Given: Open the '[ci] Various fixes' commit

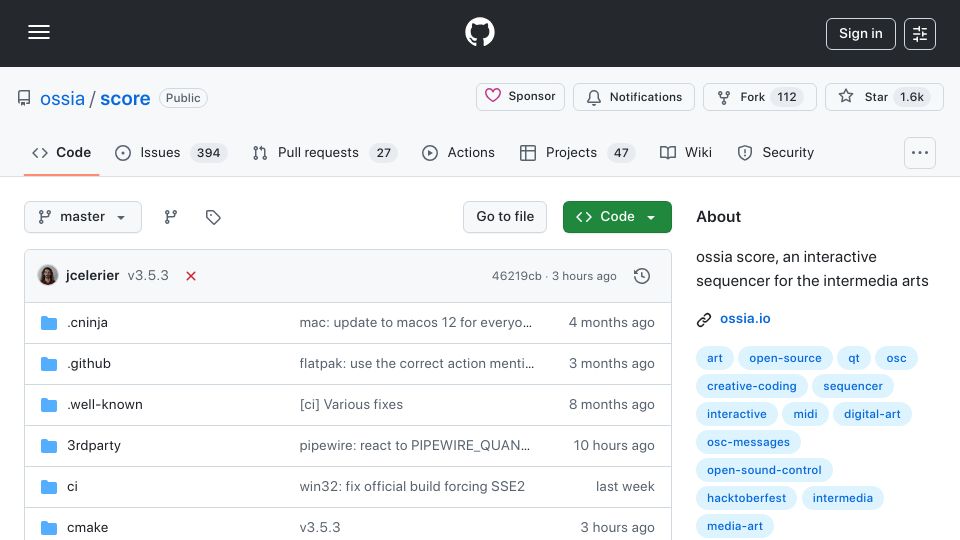Looking at the screenshot, I should [x=351, y=405].
